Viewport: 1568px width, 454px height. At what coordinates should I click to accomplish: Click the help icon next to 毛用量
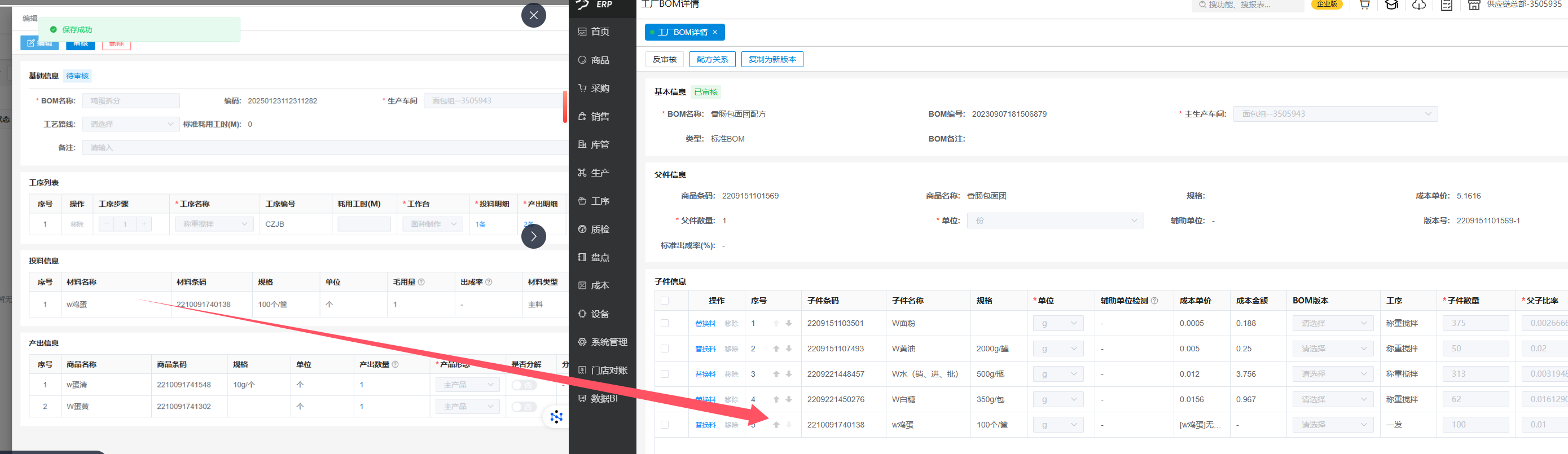pos(421,283)
